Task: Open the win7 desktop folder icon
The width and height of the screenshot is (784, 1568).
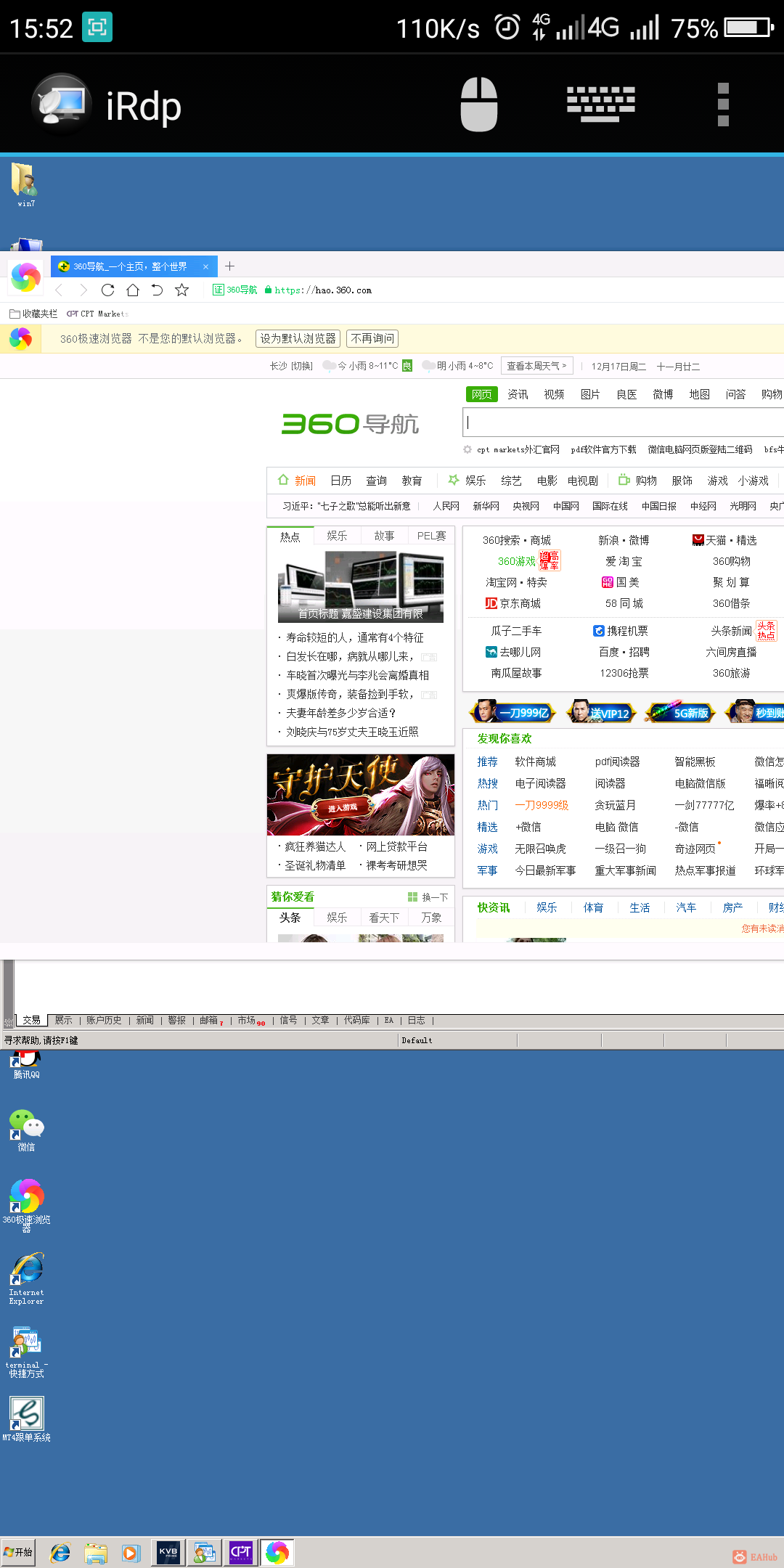Action: 26,185
